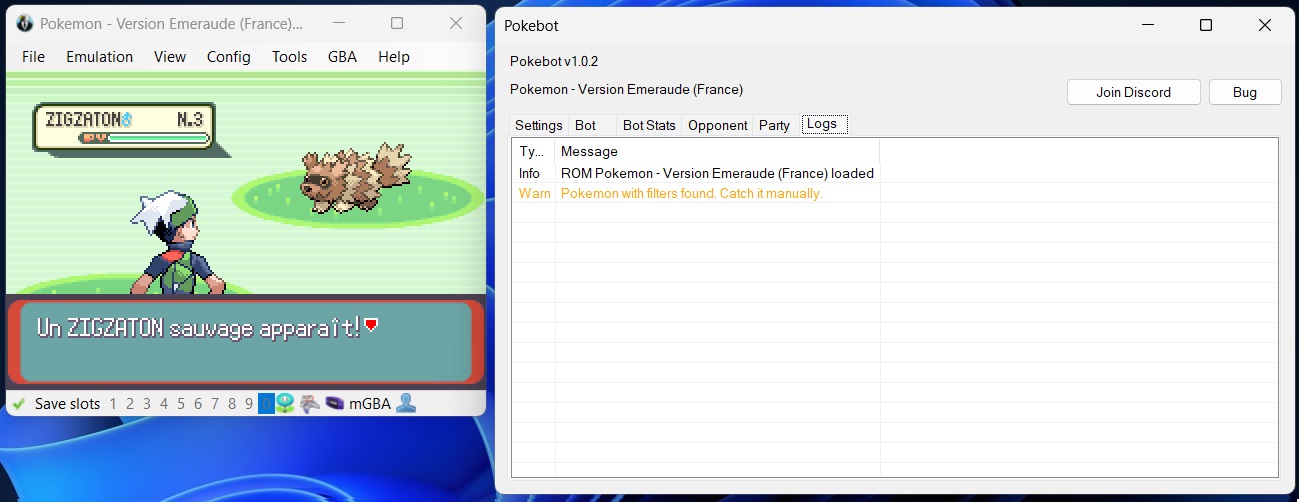Open the Emulation menu

coord(99,57)
